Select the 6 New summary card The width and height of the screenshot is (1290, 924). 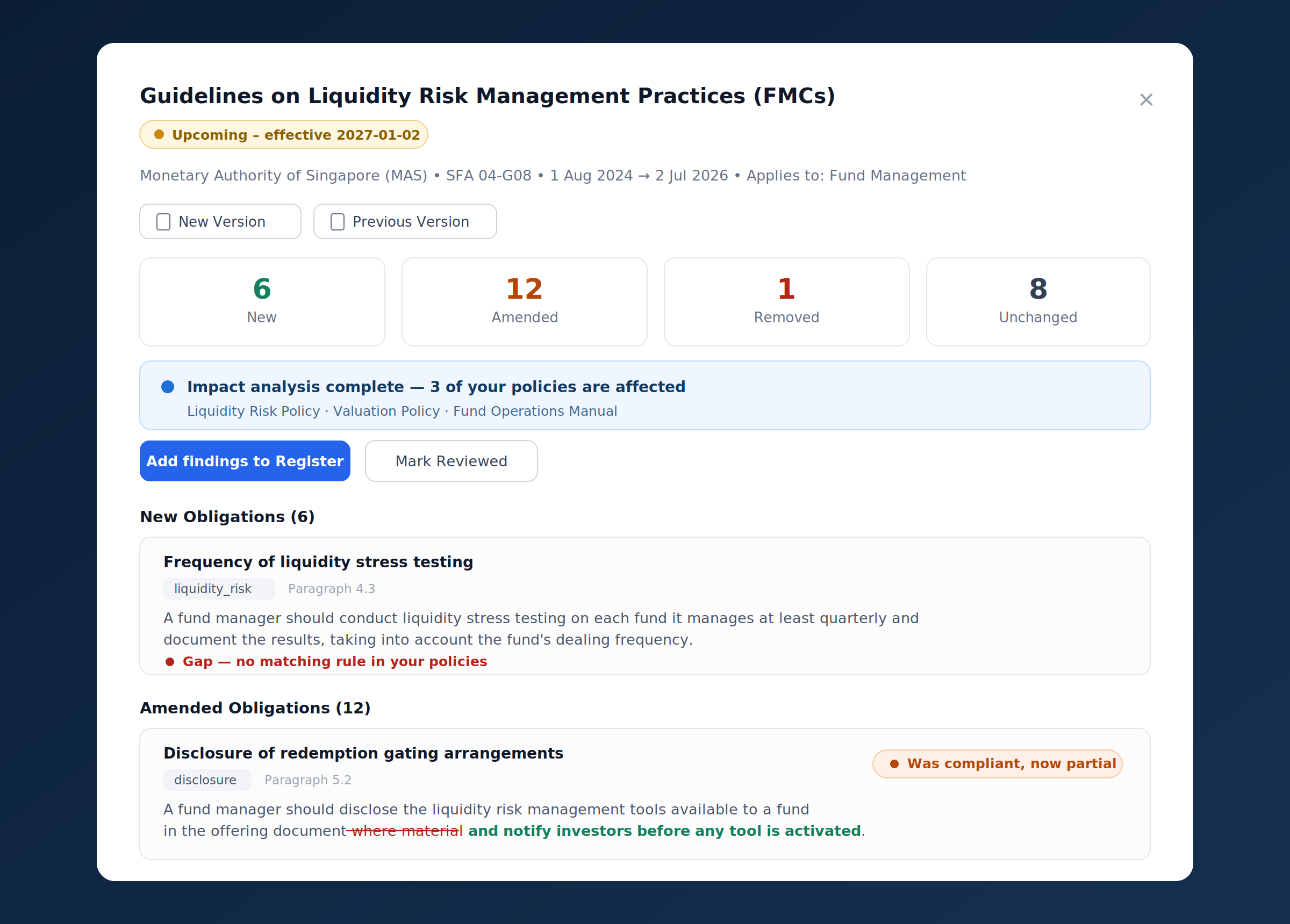coord(262,302)
